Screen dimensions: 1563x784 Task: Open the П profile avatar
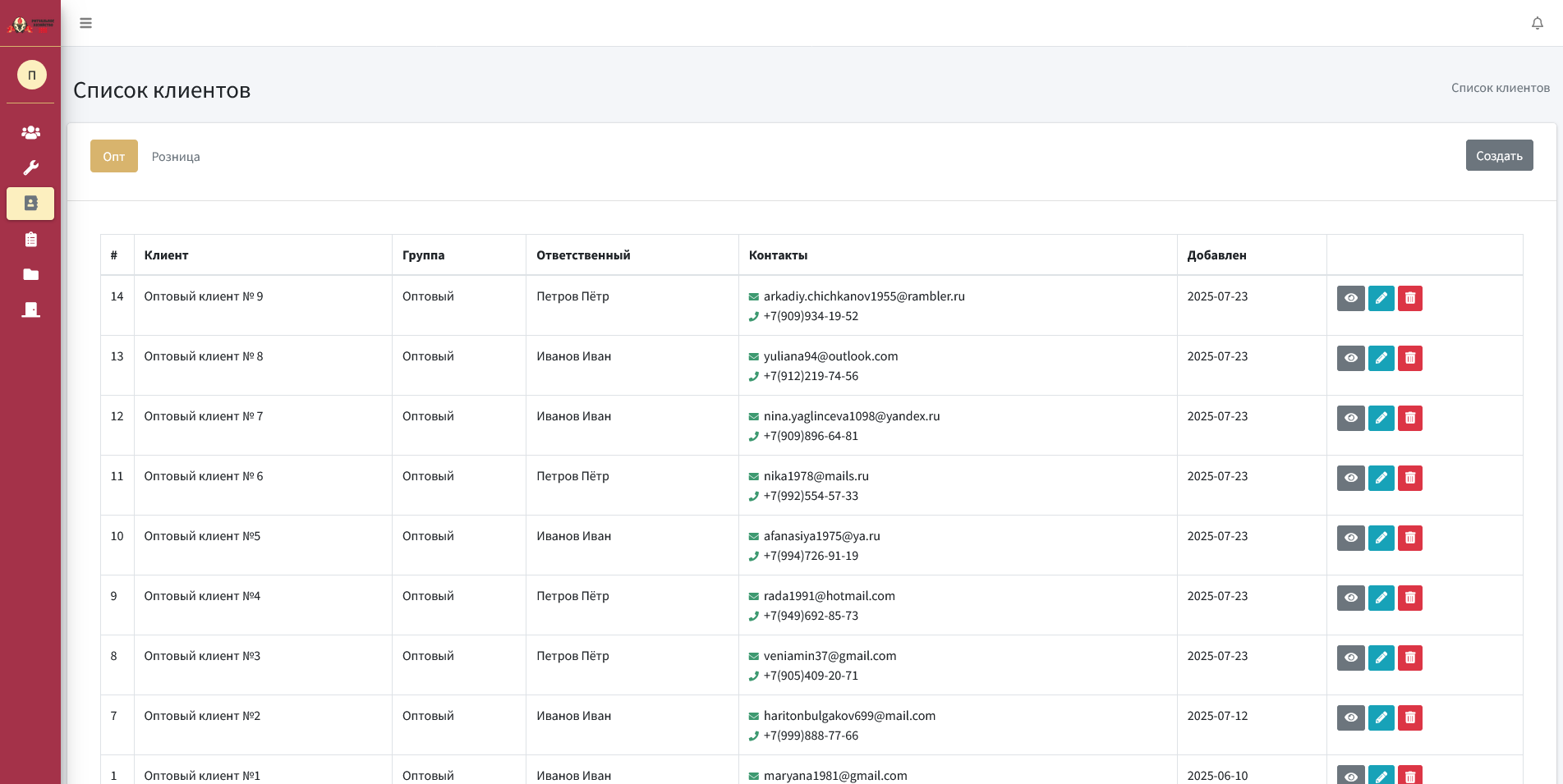click(x=30, y=75)
